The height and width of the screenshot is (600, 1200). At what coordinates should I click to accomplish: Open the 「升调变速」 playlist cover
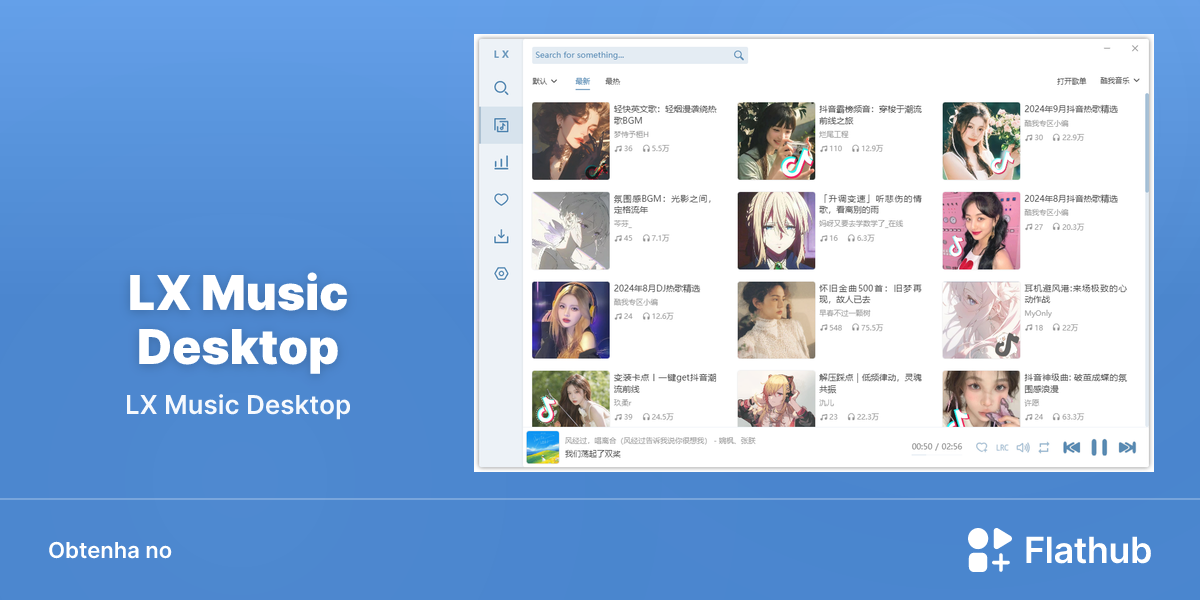point(776,231)
